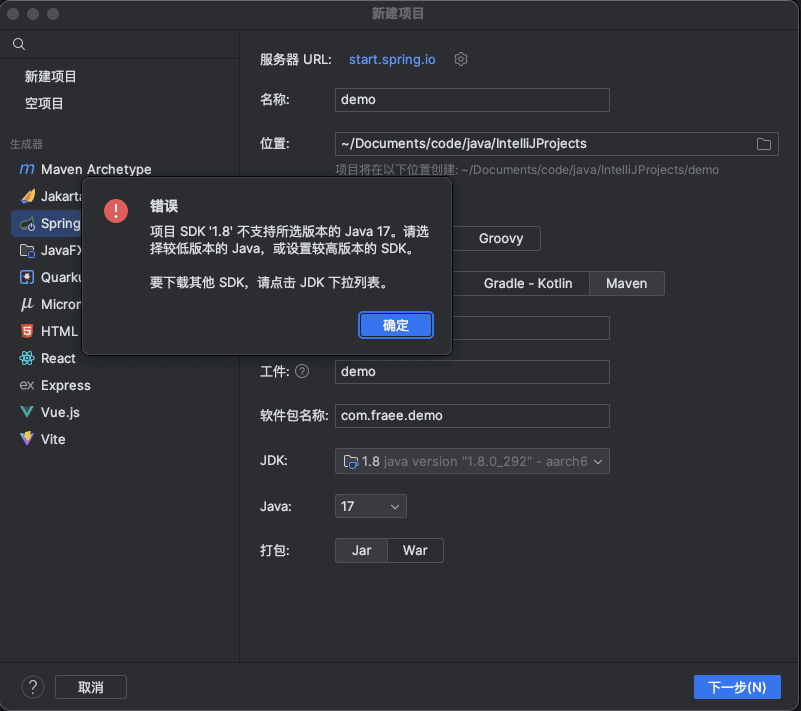801x711 pixels.
Task: Select New Project in sidebar
Action: pyautogui.click(x=51, y=77)
